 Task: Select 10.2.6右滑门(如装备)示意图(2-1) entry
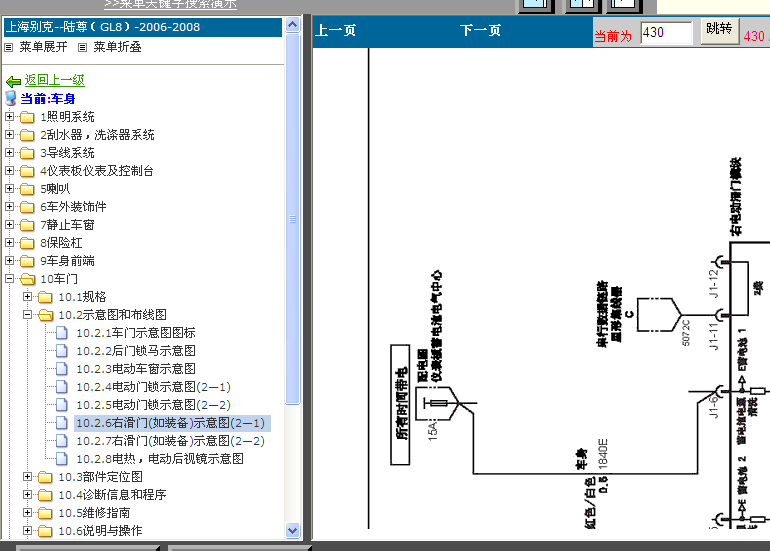(171, 423)
